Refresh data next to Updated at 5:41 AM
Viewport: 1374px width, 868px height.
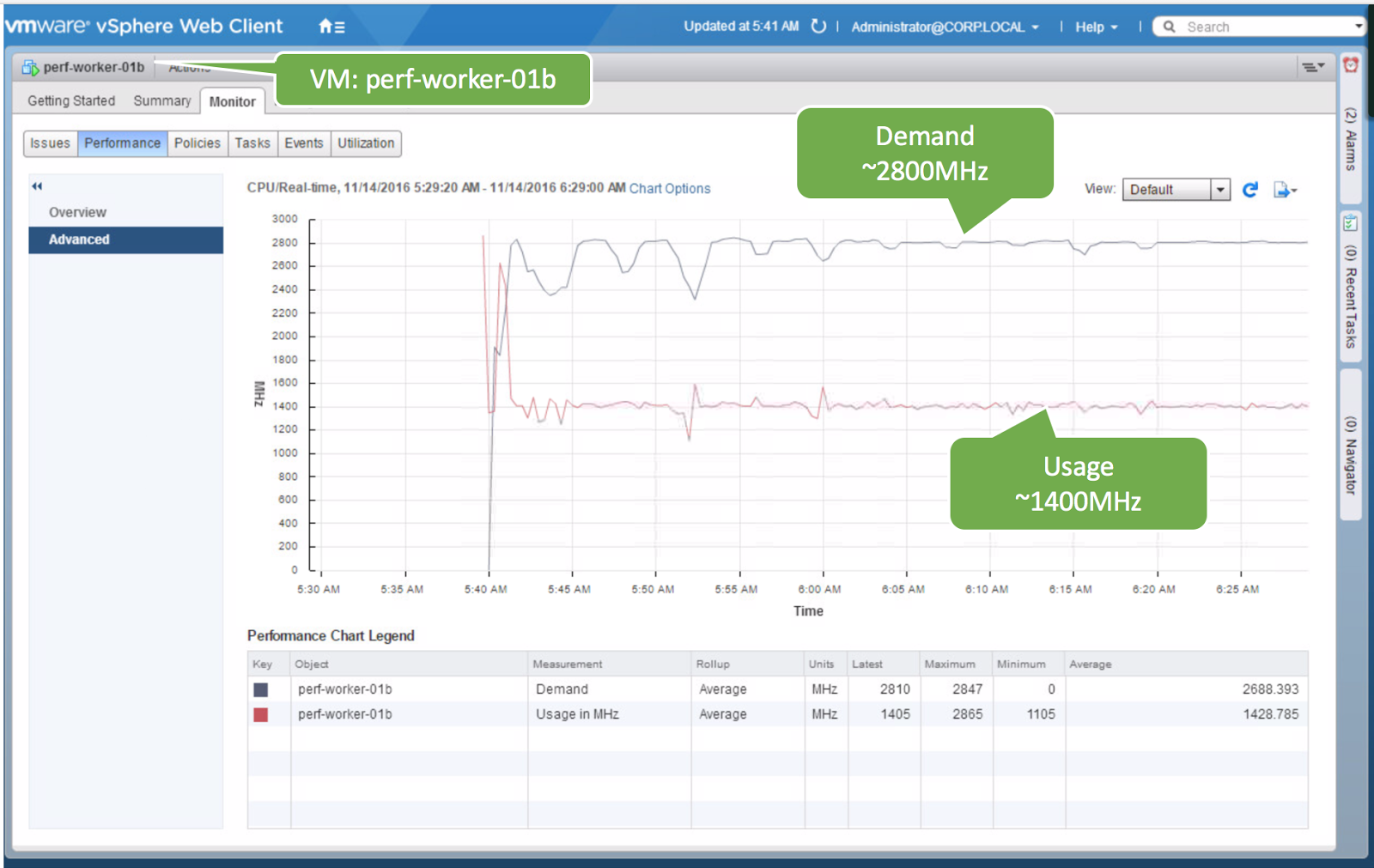[x=818, y=26]
